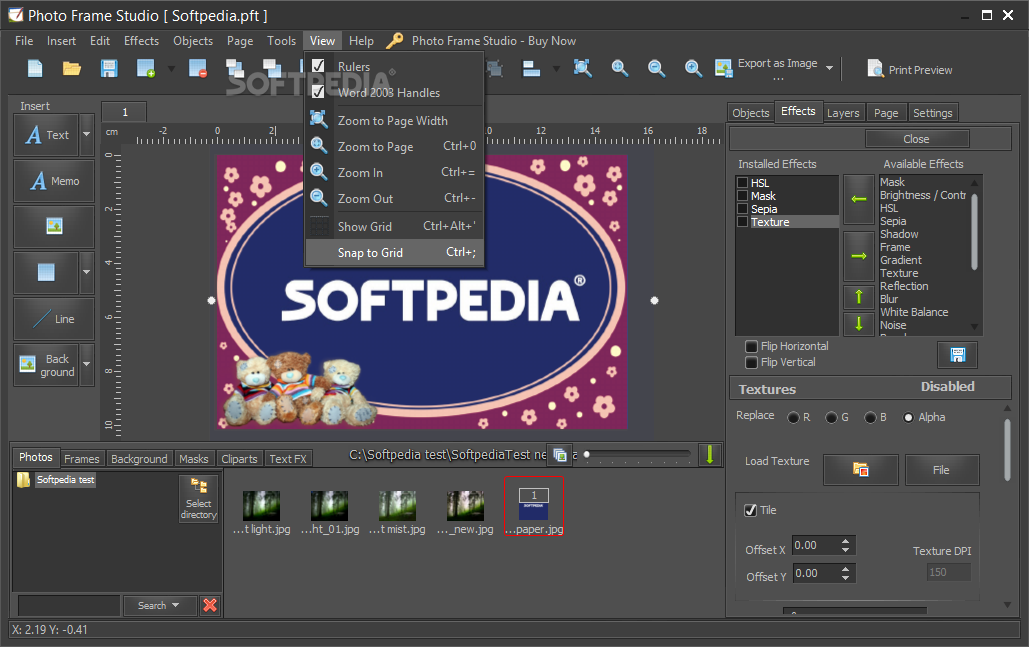This screenshot has height=647, width=1029.
Task: Click the image stack icon beside the path
Action: 560,455
